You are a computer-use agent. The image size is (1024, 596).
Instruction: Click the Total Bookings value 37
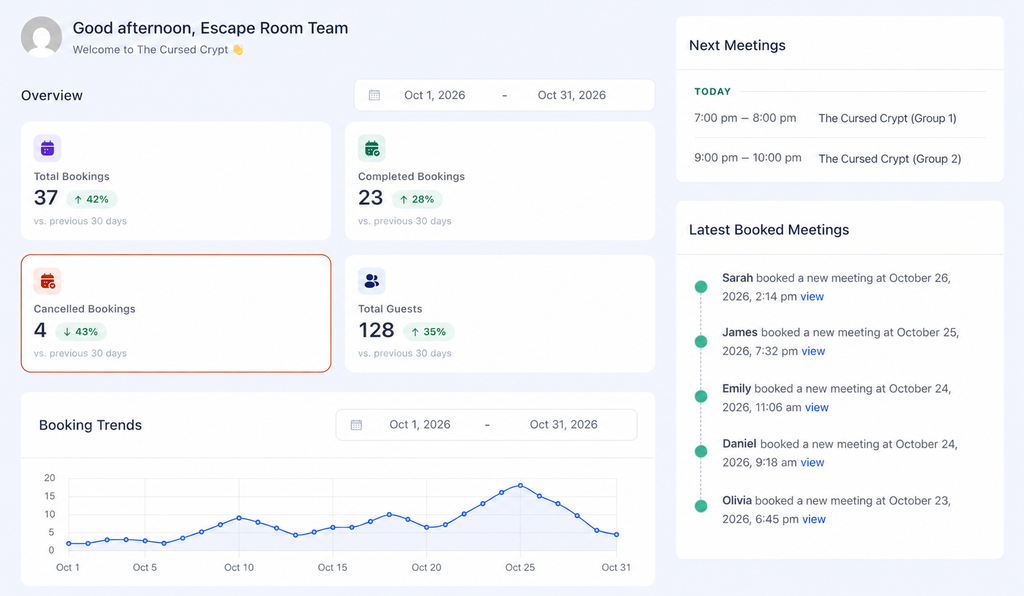[46, 198]
